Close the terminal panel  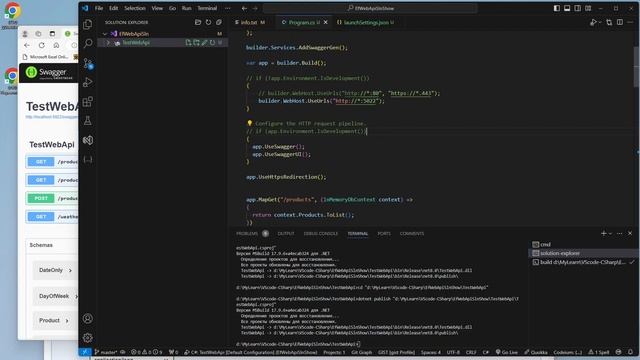click(630, 233)
